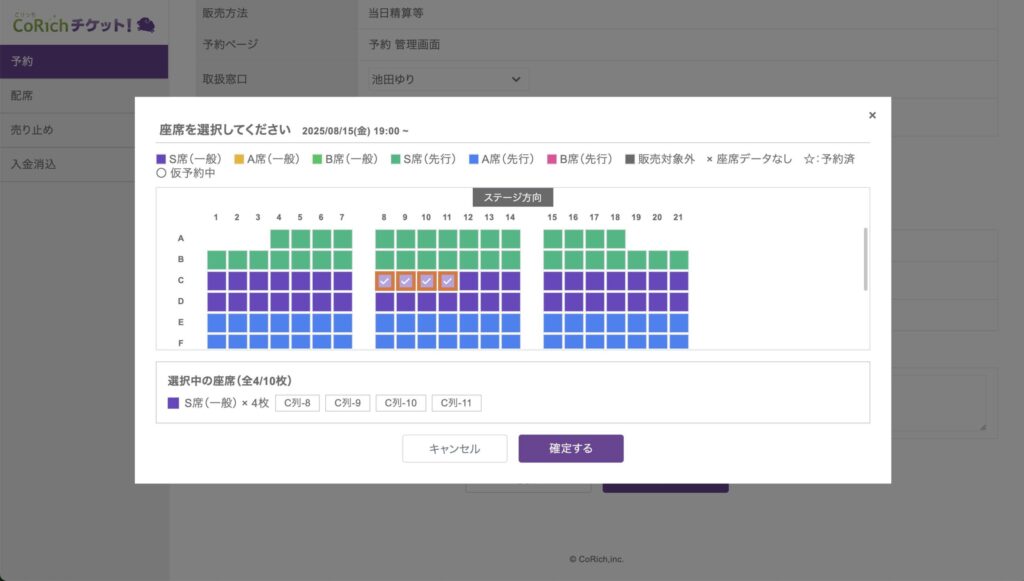Uncheck selected seat C-11

pyautogui.click(x=448, y=281)
